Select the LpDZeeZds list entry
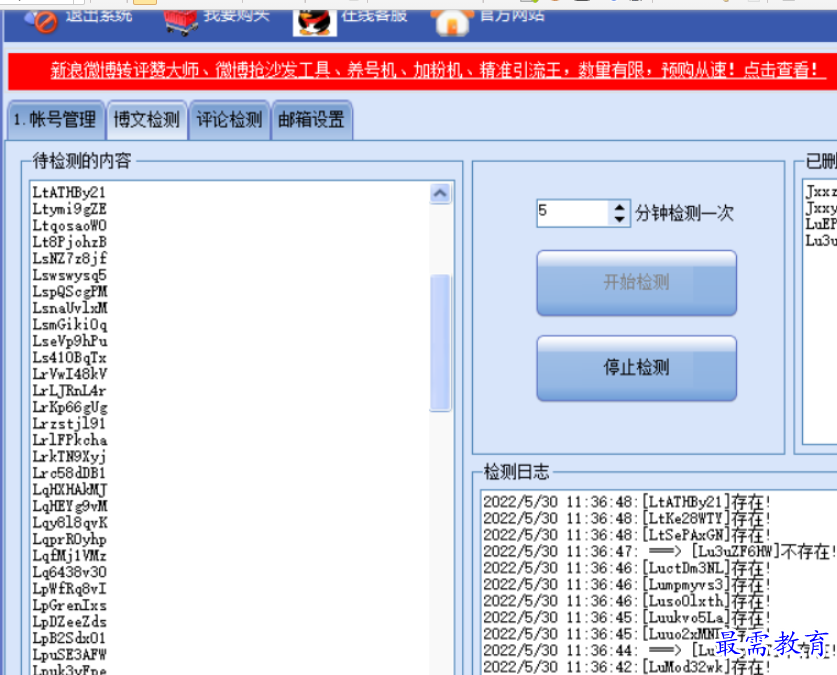The image size is (837, 675). 69,622
